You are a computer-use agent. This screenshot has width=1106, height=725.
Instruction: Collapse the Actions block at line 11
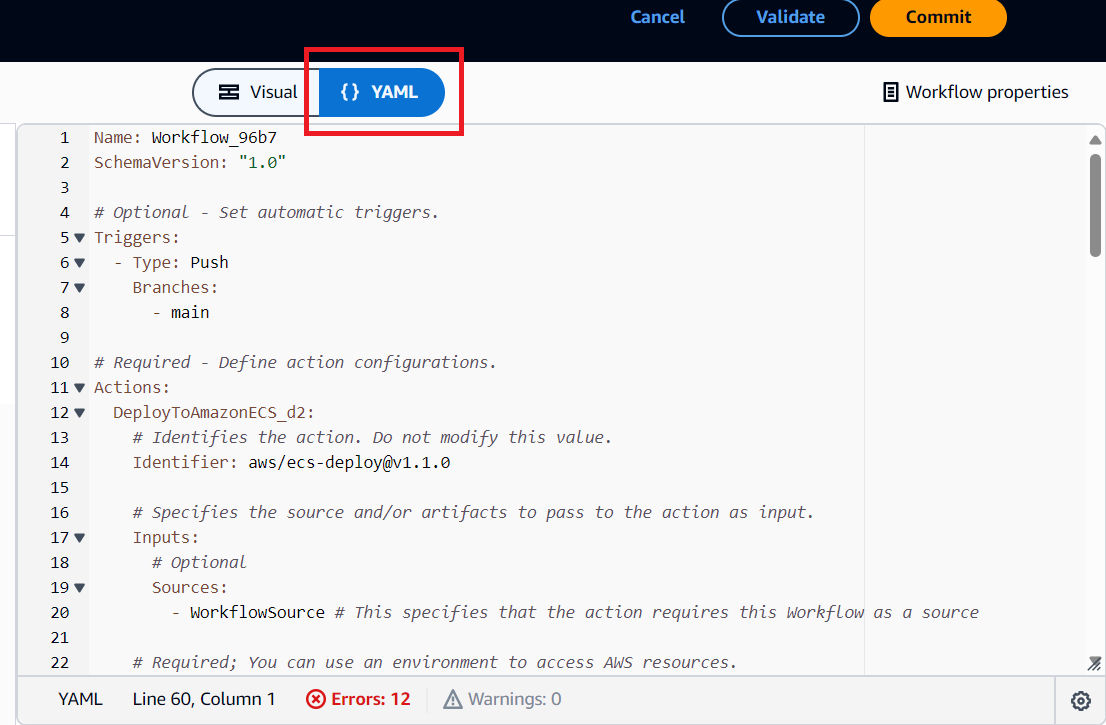[x=80, y=388]
